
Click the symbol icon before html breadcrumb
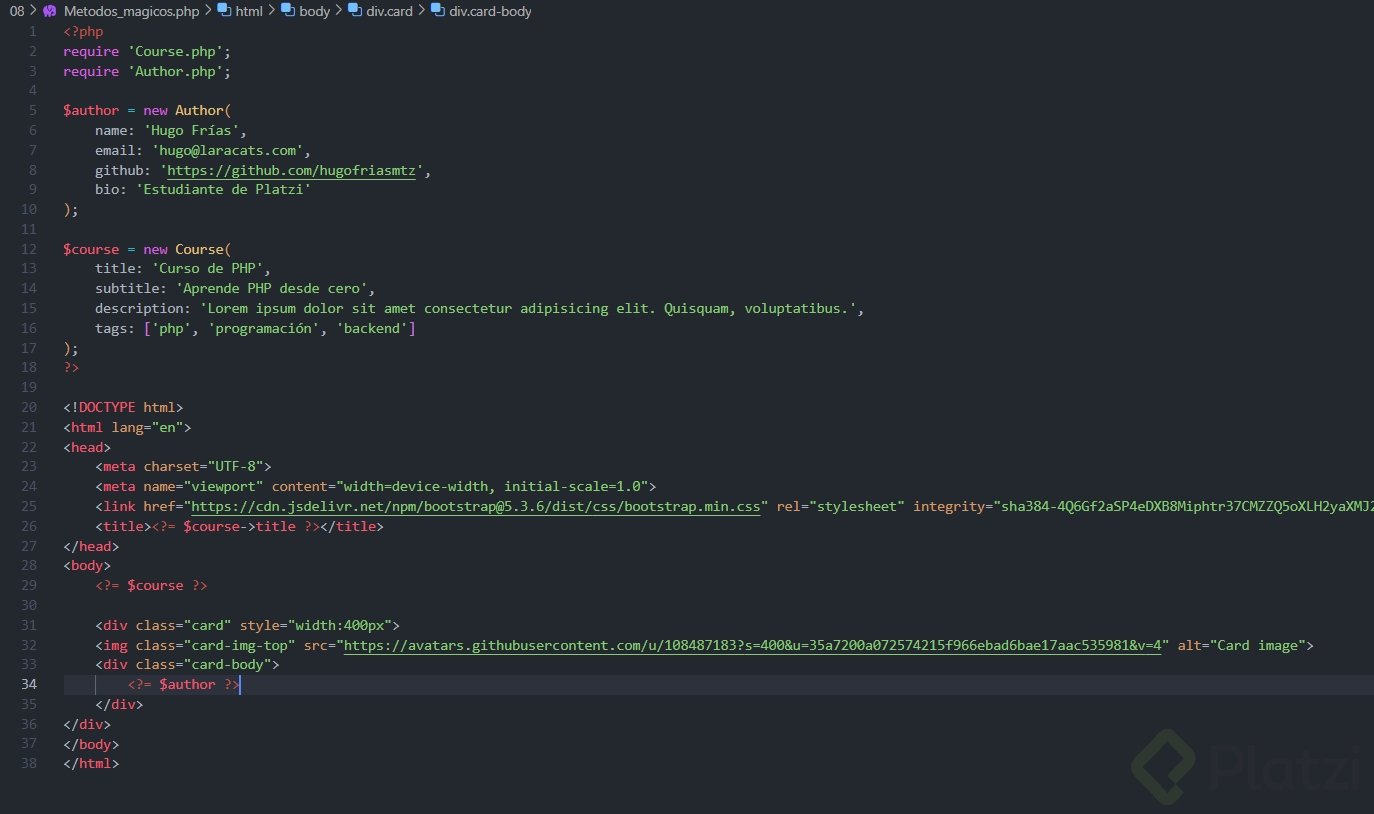point(223,11)
